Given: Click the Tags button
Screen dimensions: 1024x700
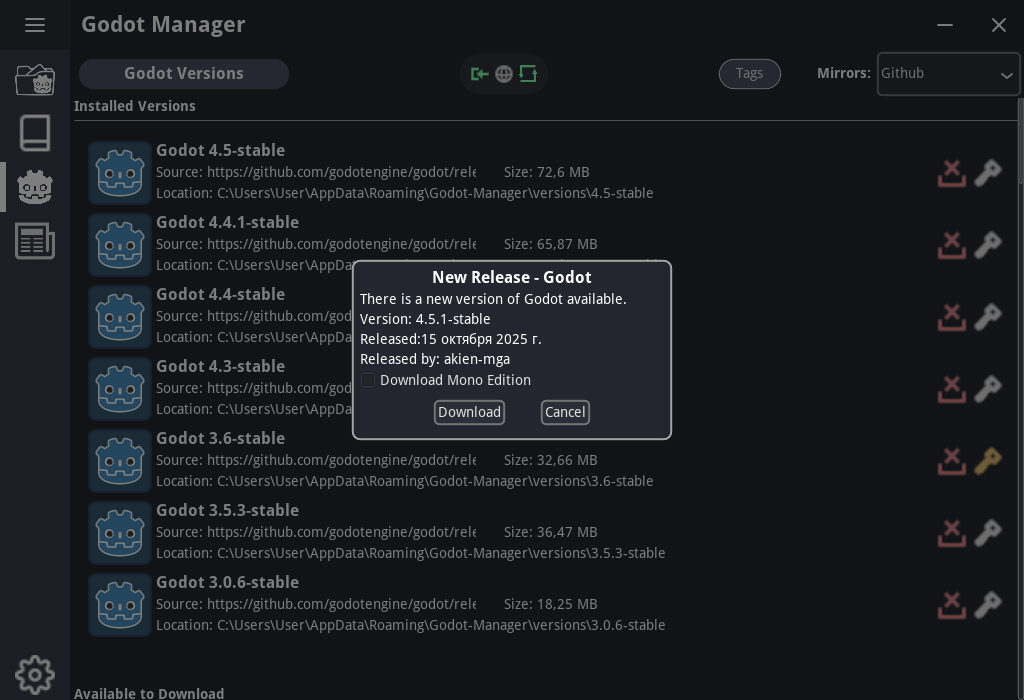Looking at the screenshot, I should pyautogui.click(x=750, y=74).
